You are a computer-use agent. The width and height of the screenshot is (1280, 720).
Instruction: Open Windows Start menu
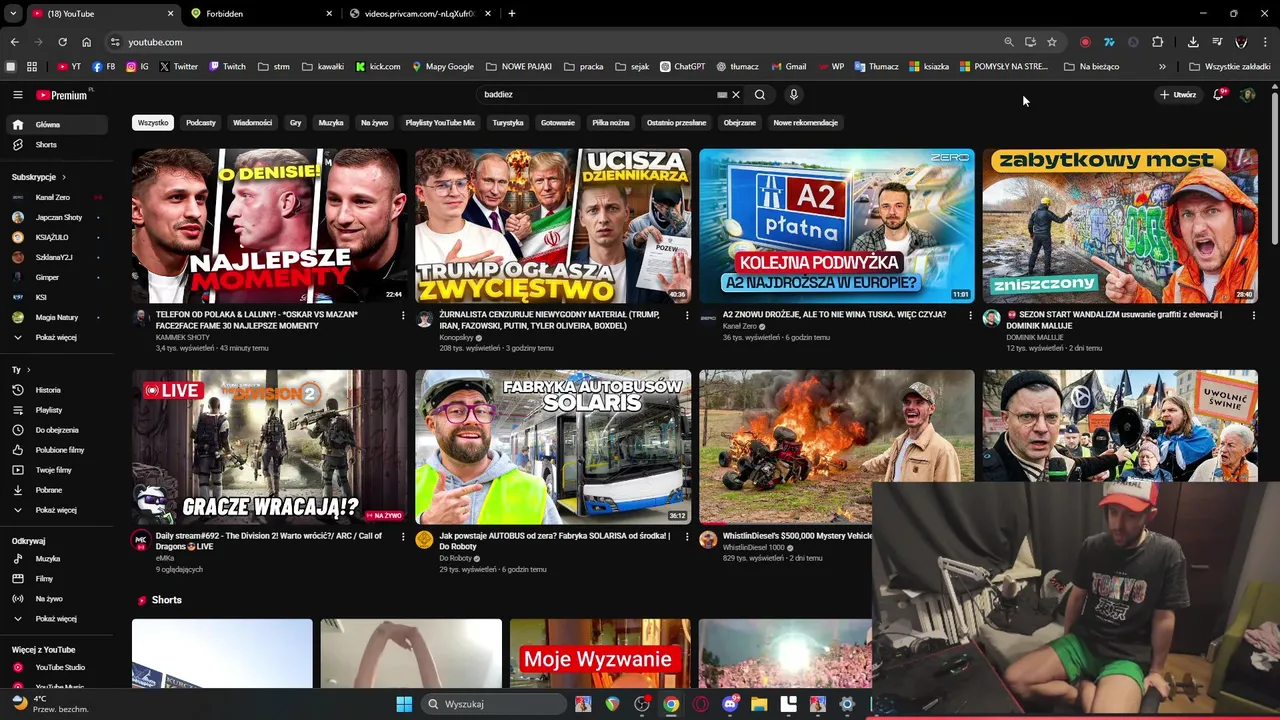point(404,704)
